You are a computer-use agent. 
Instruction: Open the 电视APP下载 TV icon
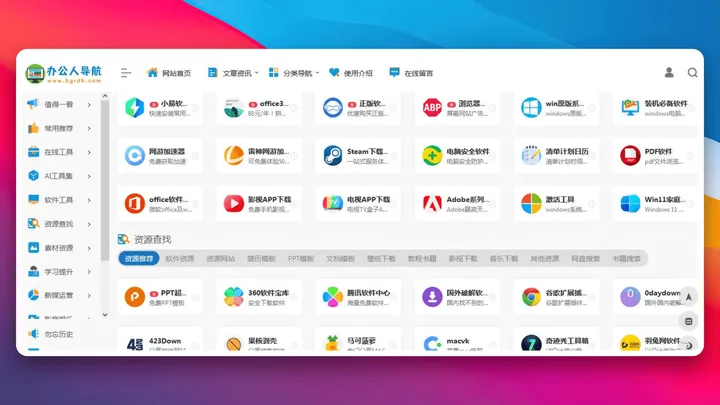332,203
